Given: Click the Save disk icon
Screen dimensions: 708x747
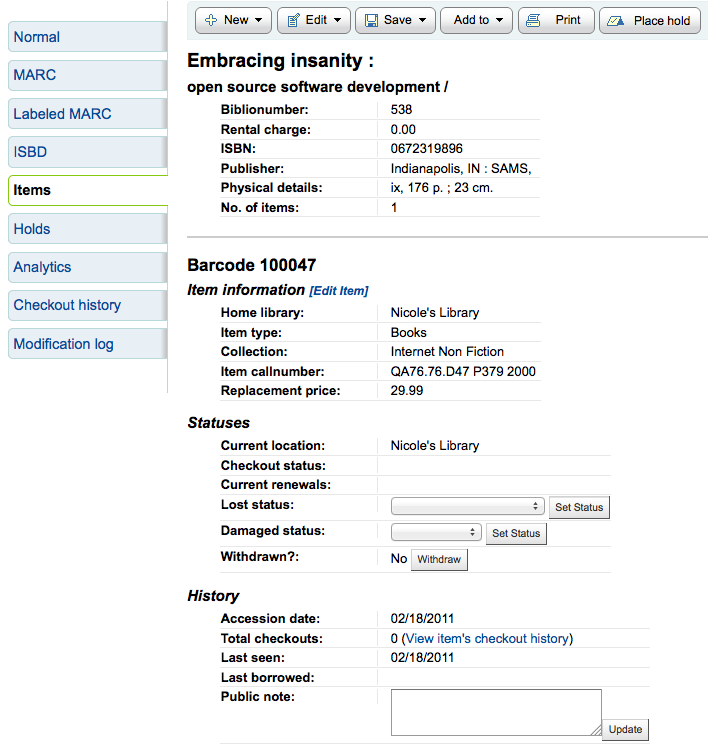Looking at the screenshot, I should coord(370,20).
